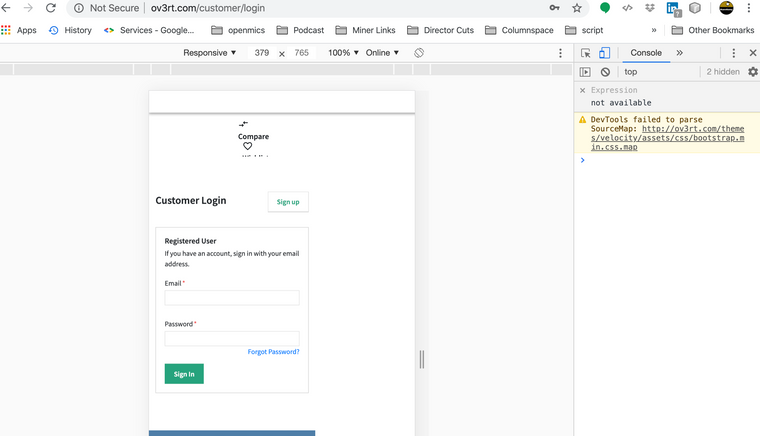This screenshot has height=436, width=760.
Task: Open the Not Secure site info icon
Action: point(79,8)
